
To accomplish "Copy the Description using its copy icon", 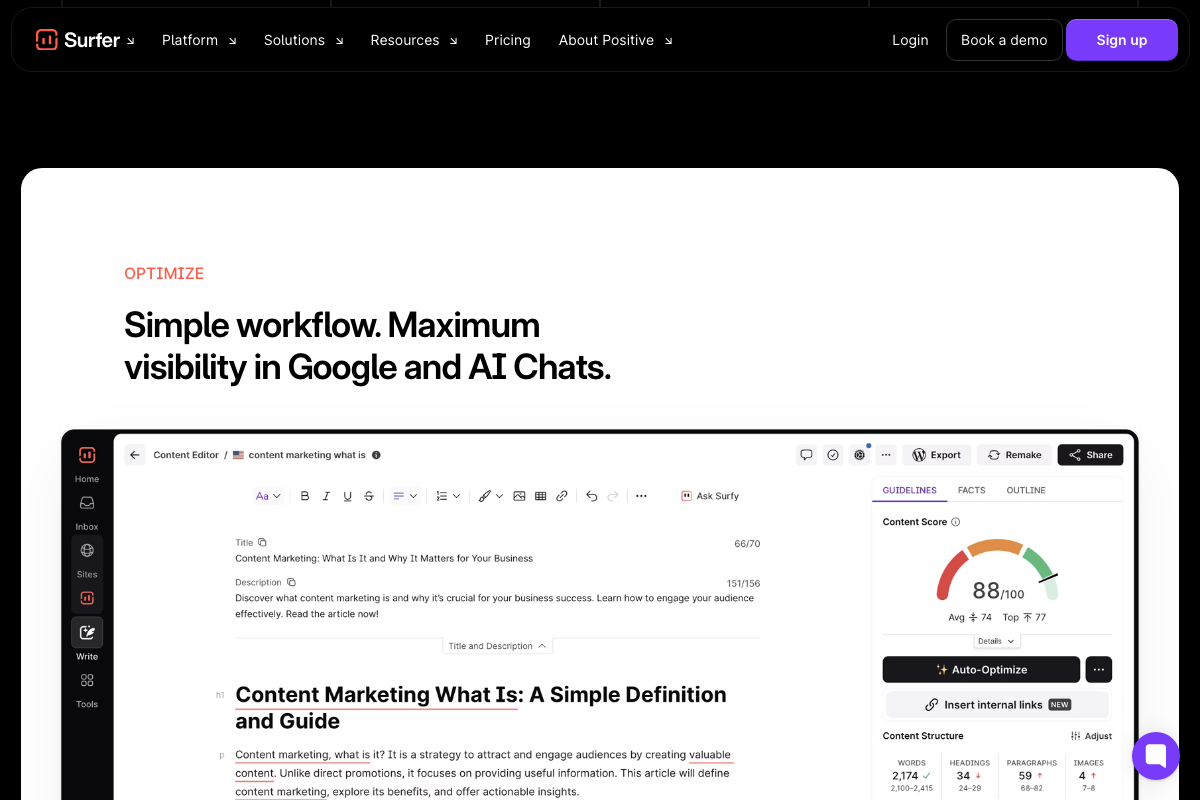I will (x=291, y=582).
